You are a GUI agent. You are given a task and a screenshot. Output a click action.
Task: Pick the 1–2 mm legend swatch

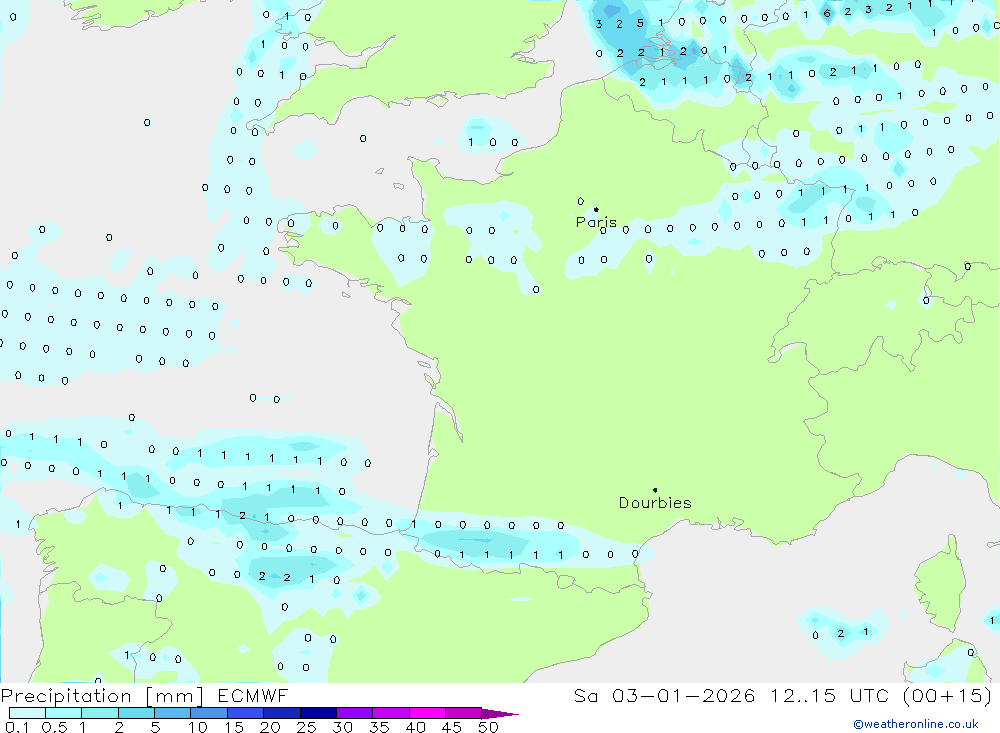pos(99,713)
